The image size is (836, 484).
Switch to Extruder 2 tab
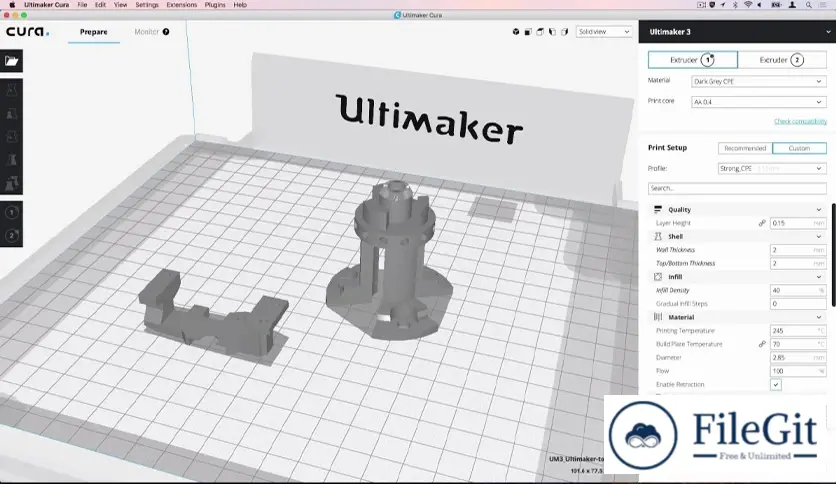[782, 60]
